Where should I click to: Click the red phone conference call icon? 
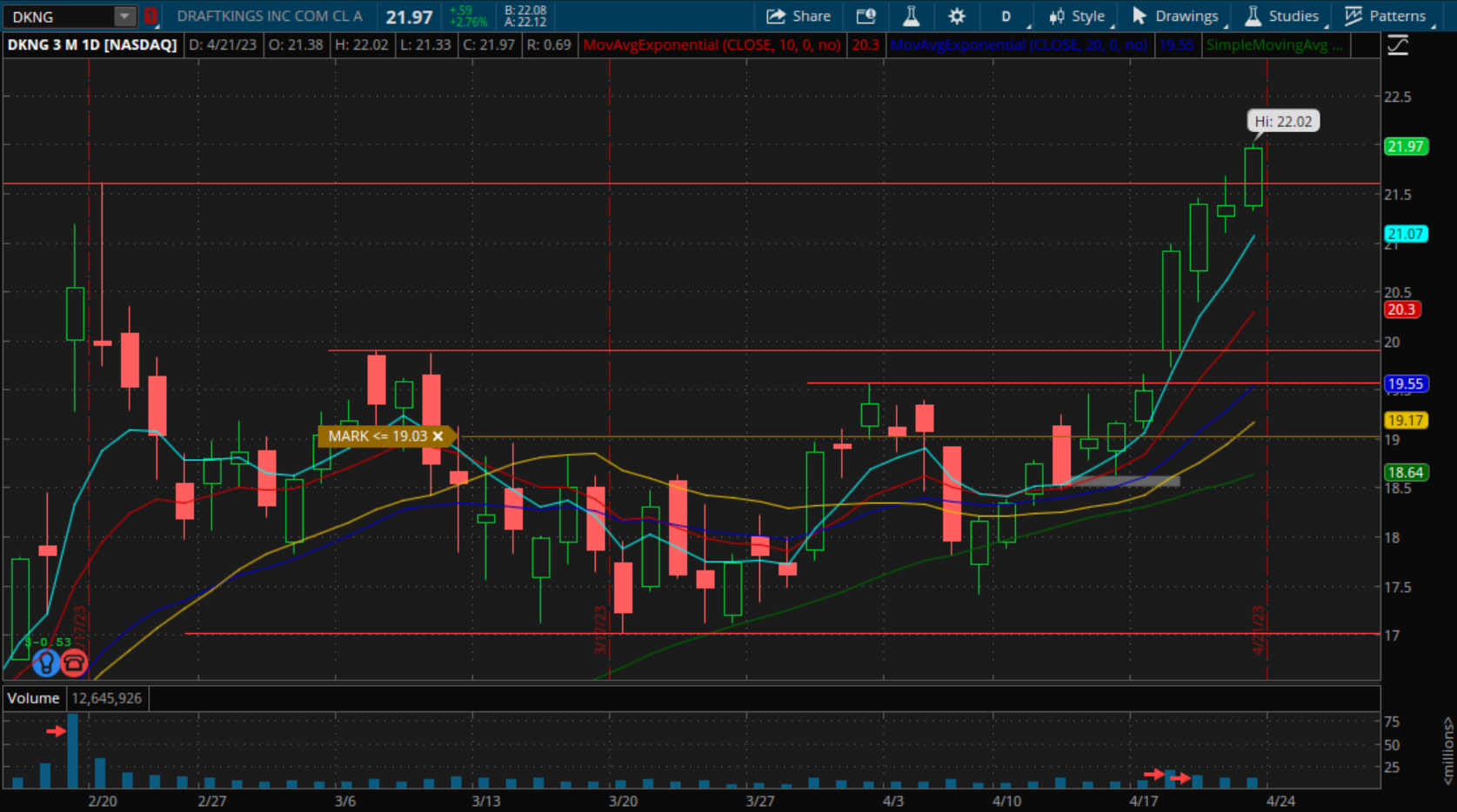click(x=74, y=663)
